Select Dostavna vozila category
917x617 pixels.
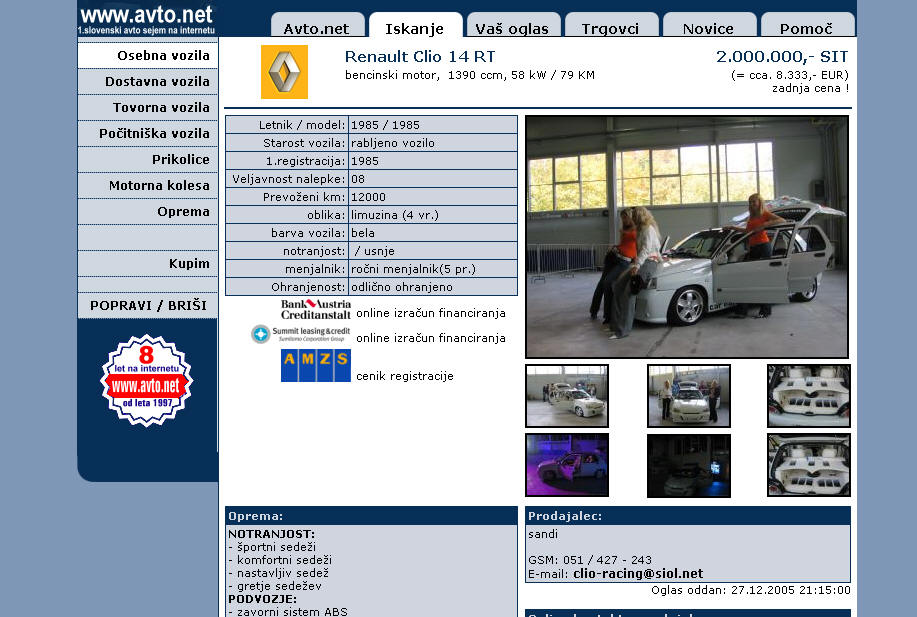[147, 81]
